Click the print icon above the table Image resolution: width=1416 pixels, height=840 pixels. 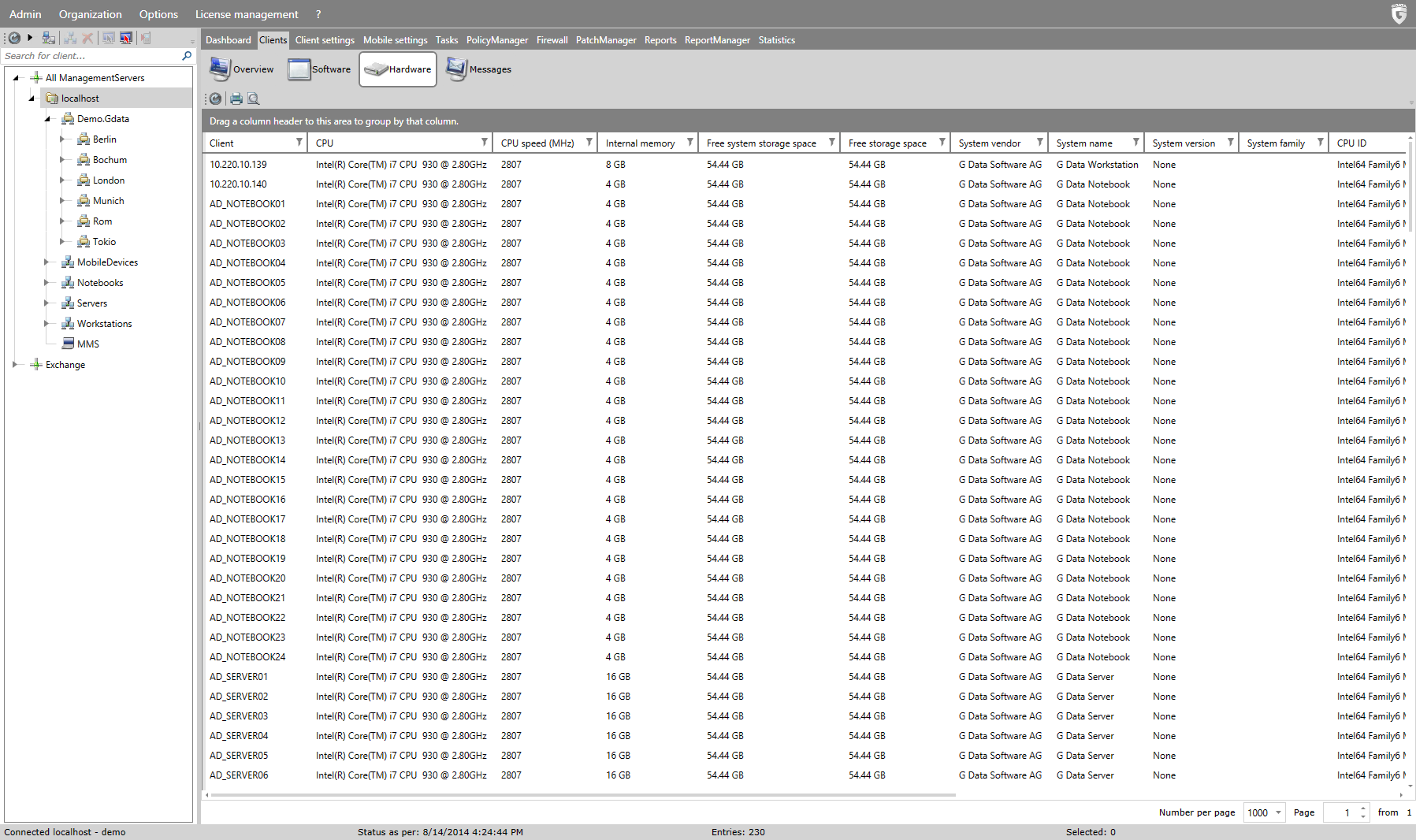[x=236, y=98]
